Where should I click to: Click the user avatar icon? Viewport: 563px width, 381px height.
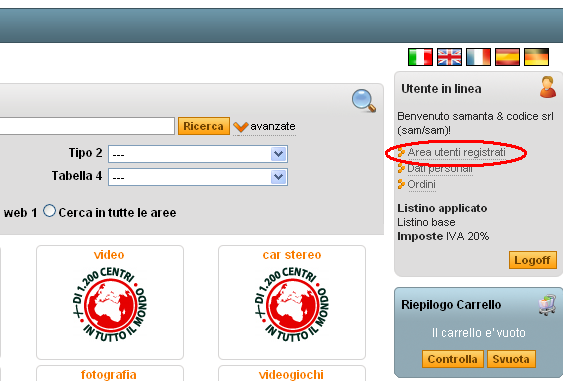[548, 87]
